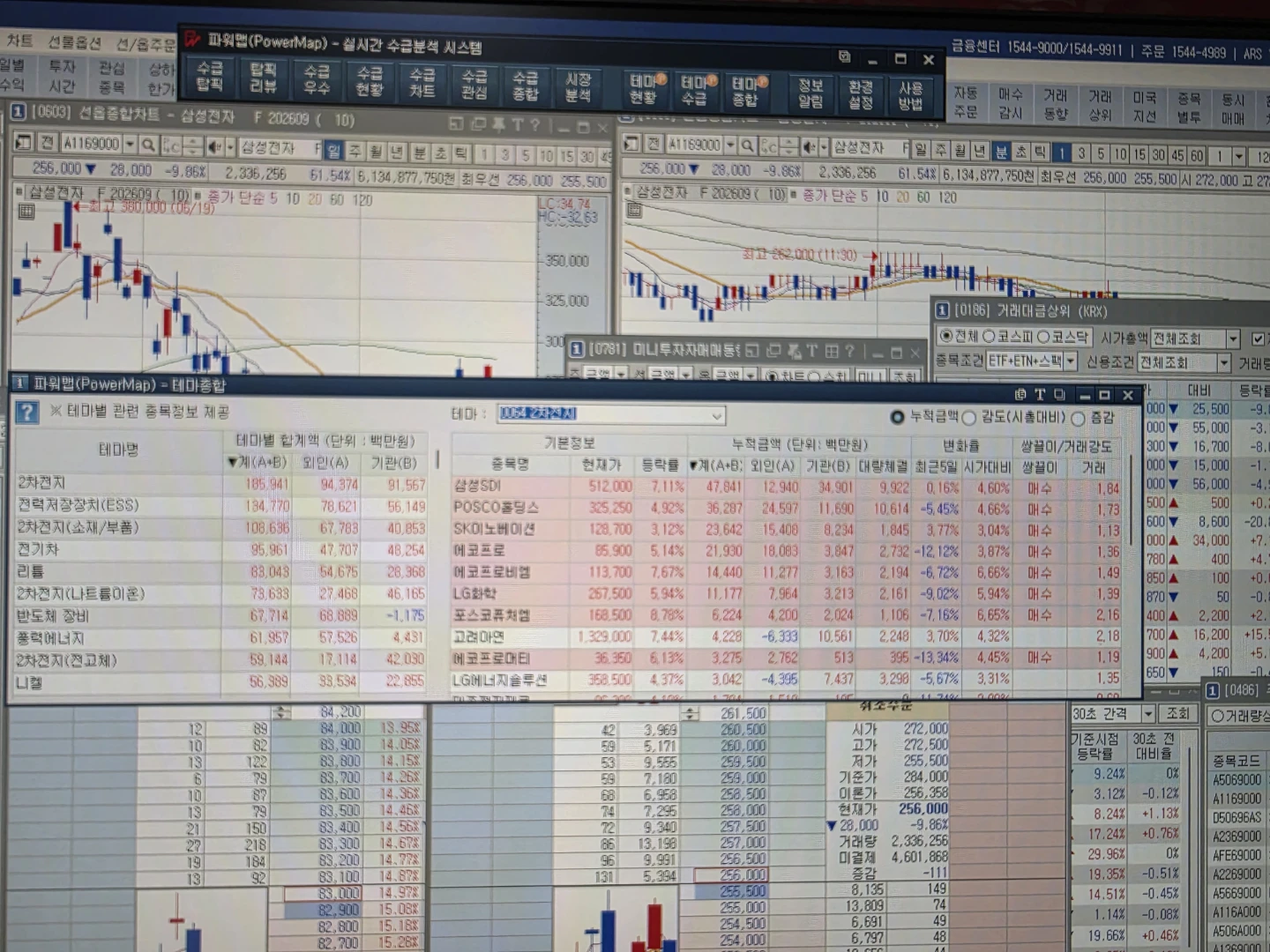Viewport: 1270px width, 952px height.
Task: Click 매수감시 button in the main toolbar
Action: pyautogui.click(x=1011, y=104)
